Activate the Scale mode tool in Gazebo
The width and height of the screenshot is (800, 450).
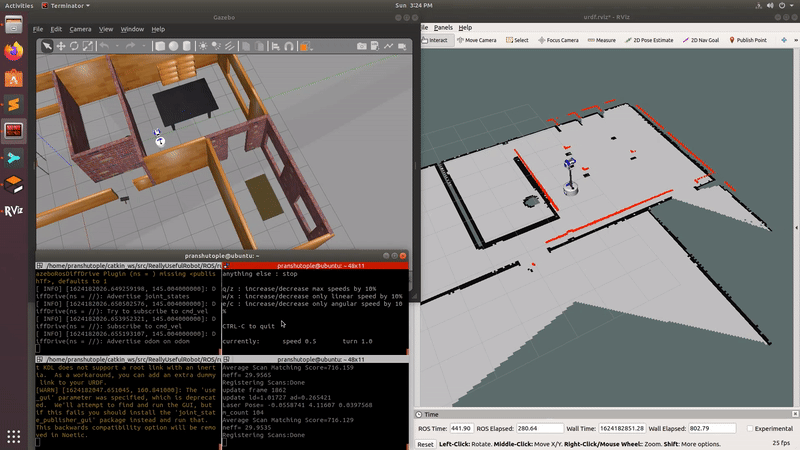click(88, 46)
